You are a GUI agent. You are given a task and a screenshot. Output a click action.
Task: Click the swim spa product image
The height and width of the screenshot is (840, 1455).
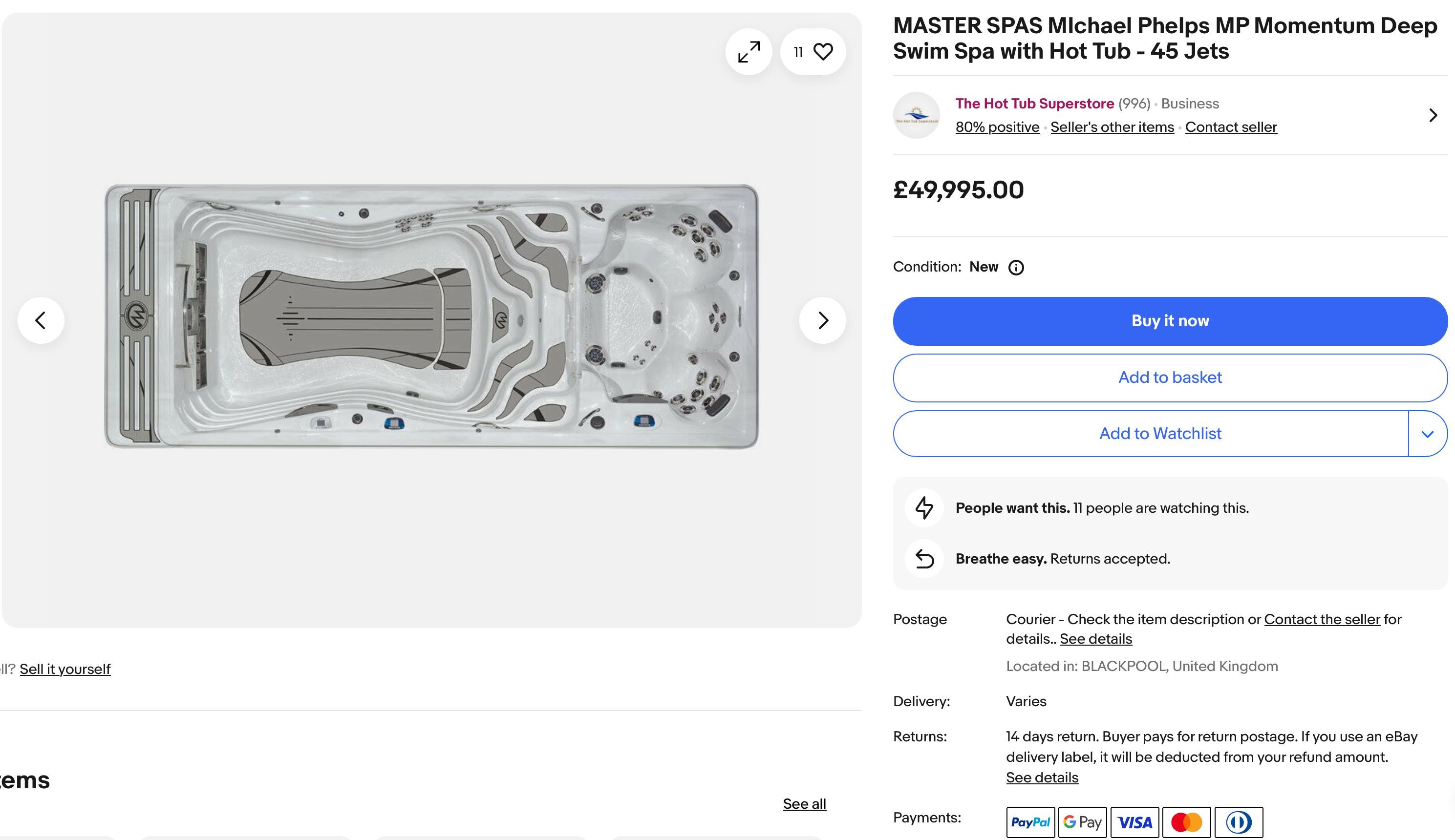pyautogui.click(x=431, y=316)
